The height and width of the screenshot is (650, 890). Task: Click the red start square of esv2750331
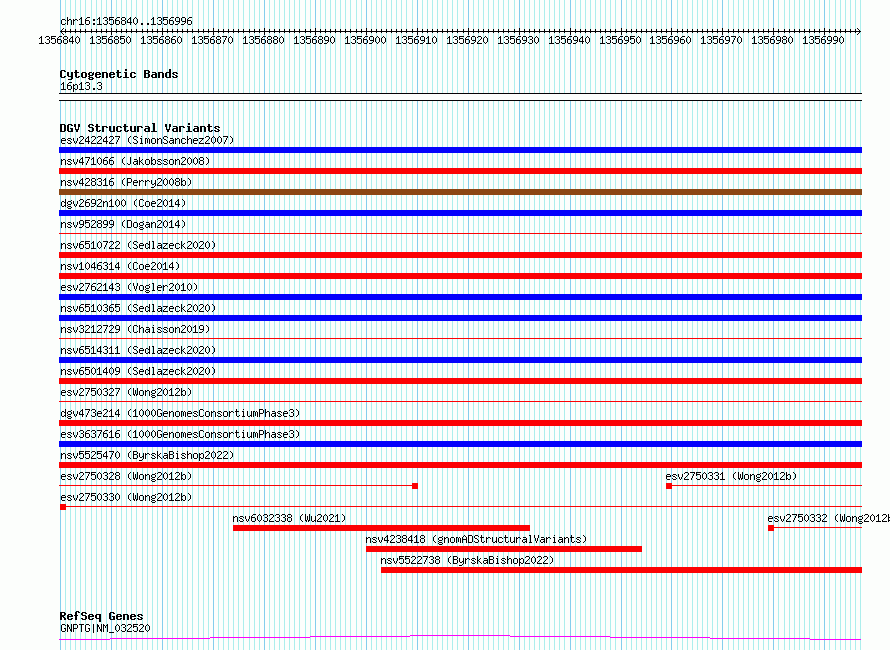pos(669,486)
